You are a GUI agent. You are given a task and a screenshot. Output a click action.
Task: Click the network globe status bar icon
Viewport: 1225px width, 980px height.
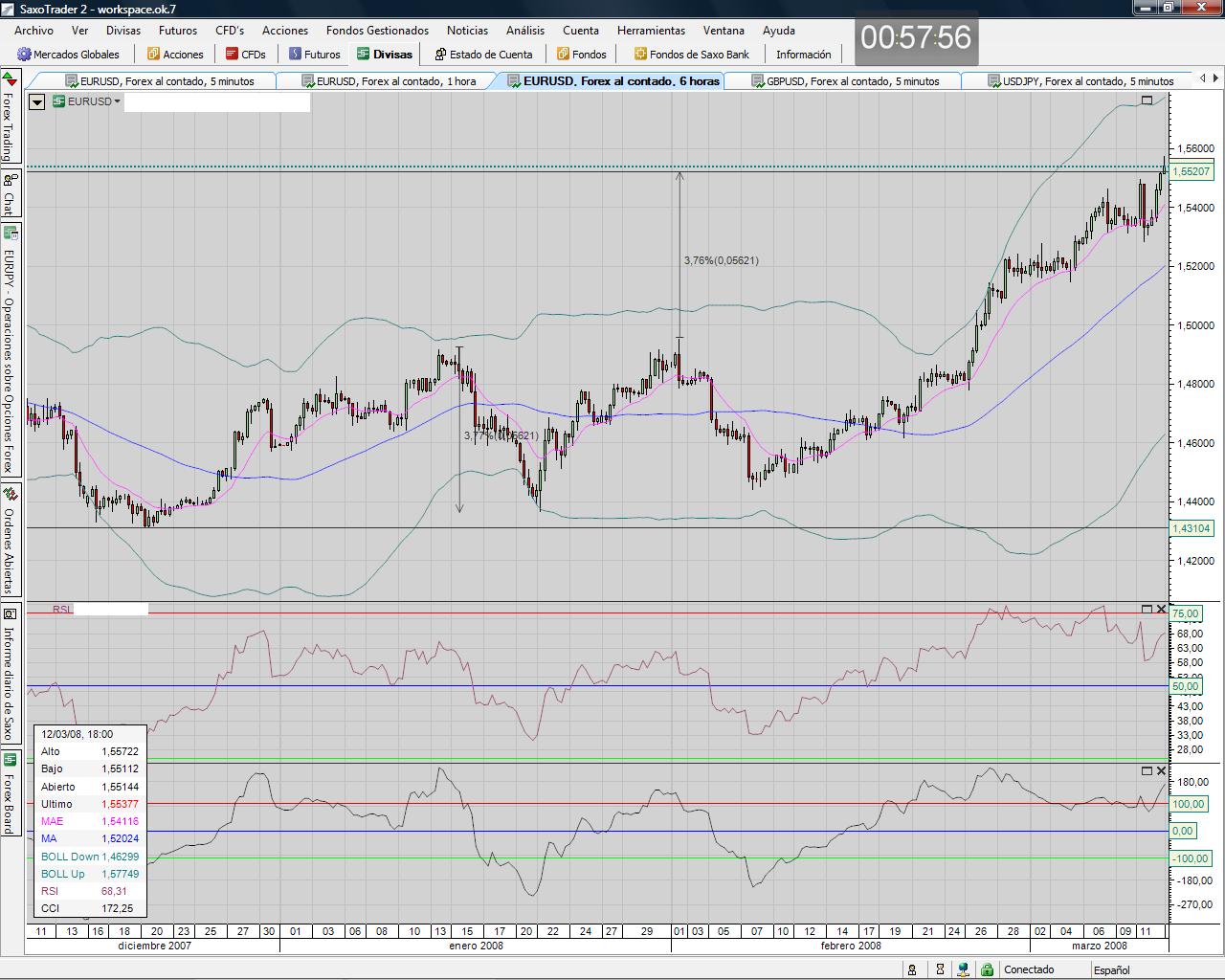(x=964, y=969)
